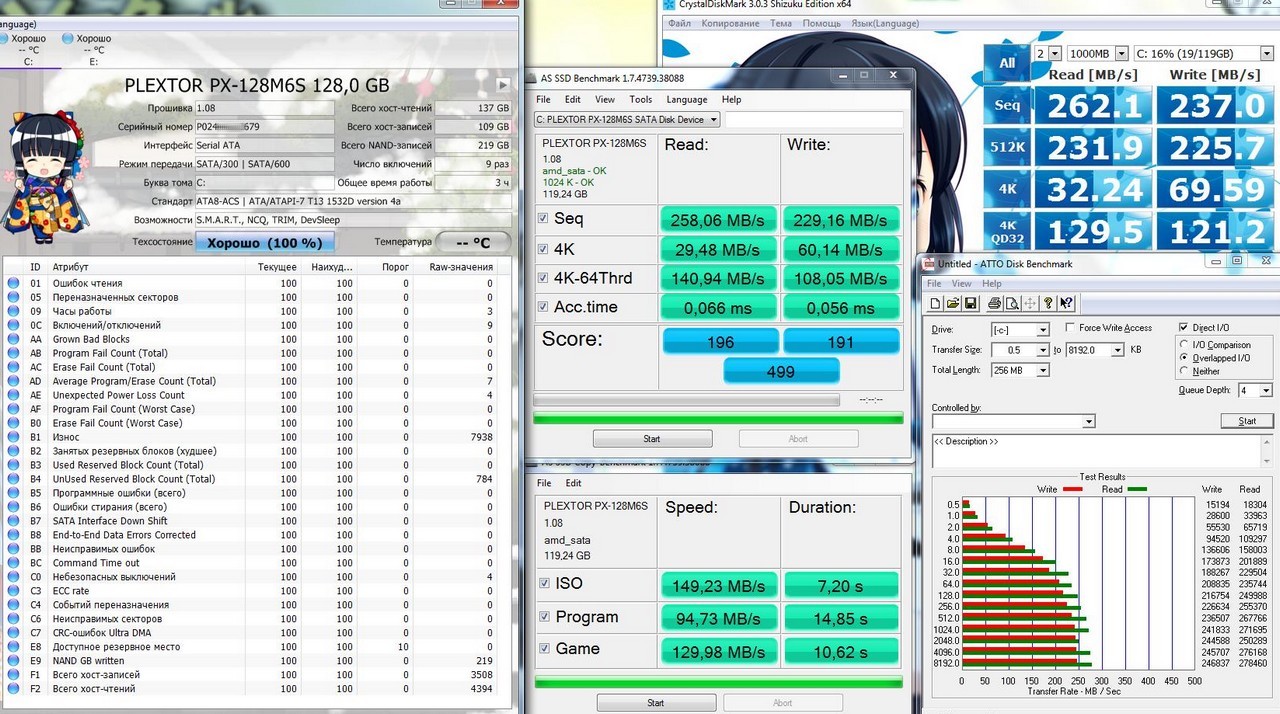Viewport: 1280px width, 714px height.
Task: Click the status orb for attribute B1 Износ
Action: click(x=13, y=437)
